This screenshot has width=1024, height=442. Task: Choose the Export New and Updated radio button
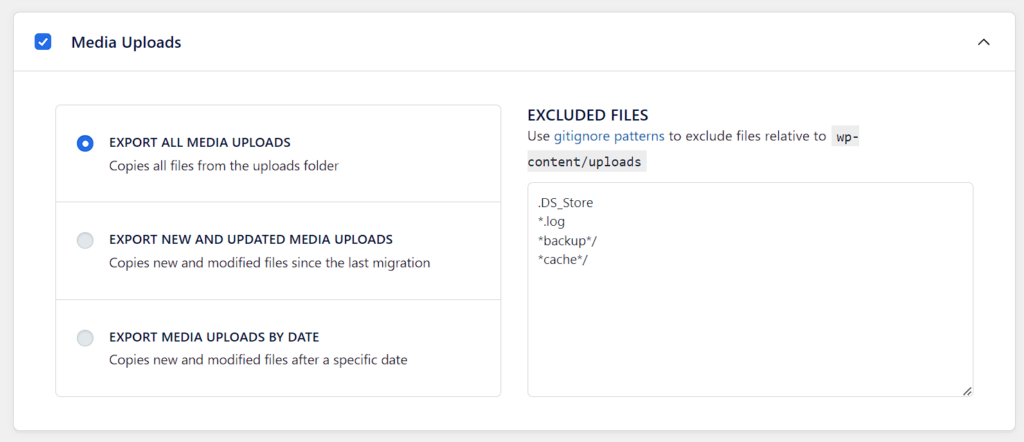tap(85, 240)
